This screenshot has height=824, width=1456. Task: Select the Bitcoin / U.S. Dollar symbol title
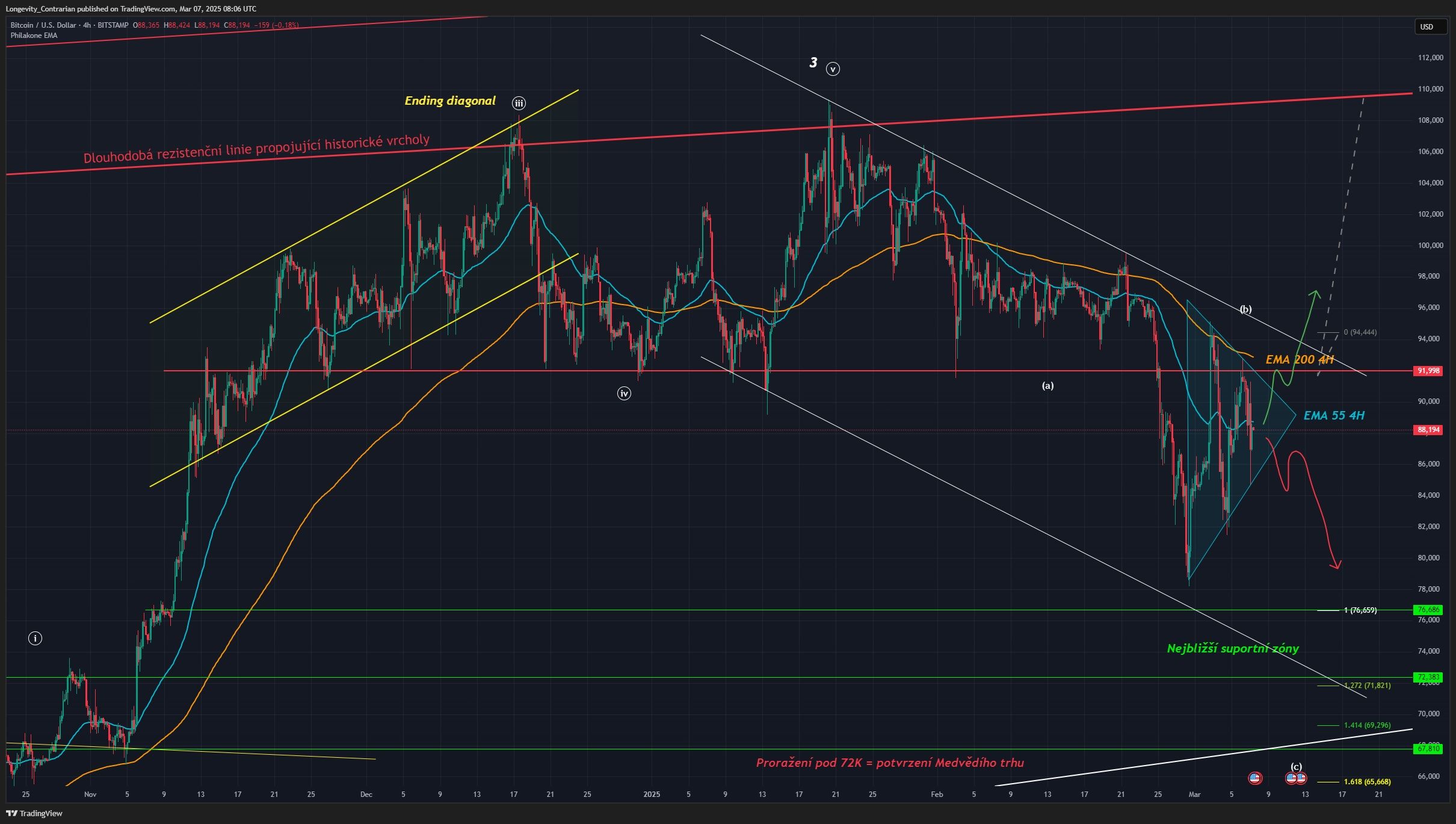coord(43,25)
